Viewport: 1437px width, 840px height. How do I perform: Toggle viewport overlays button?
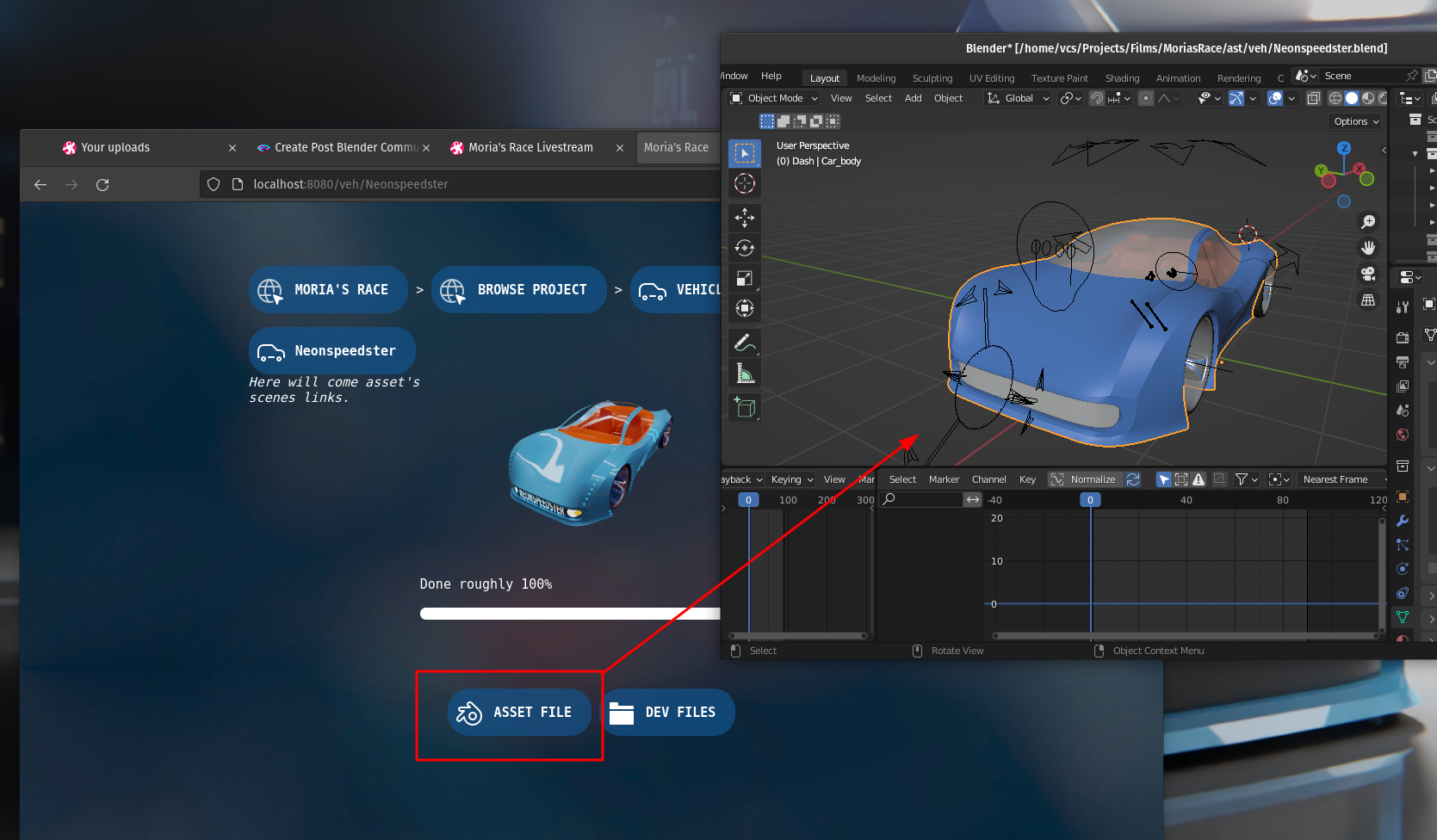(1275, 98)
